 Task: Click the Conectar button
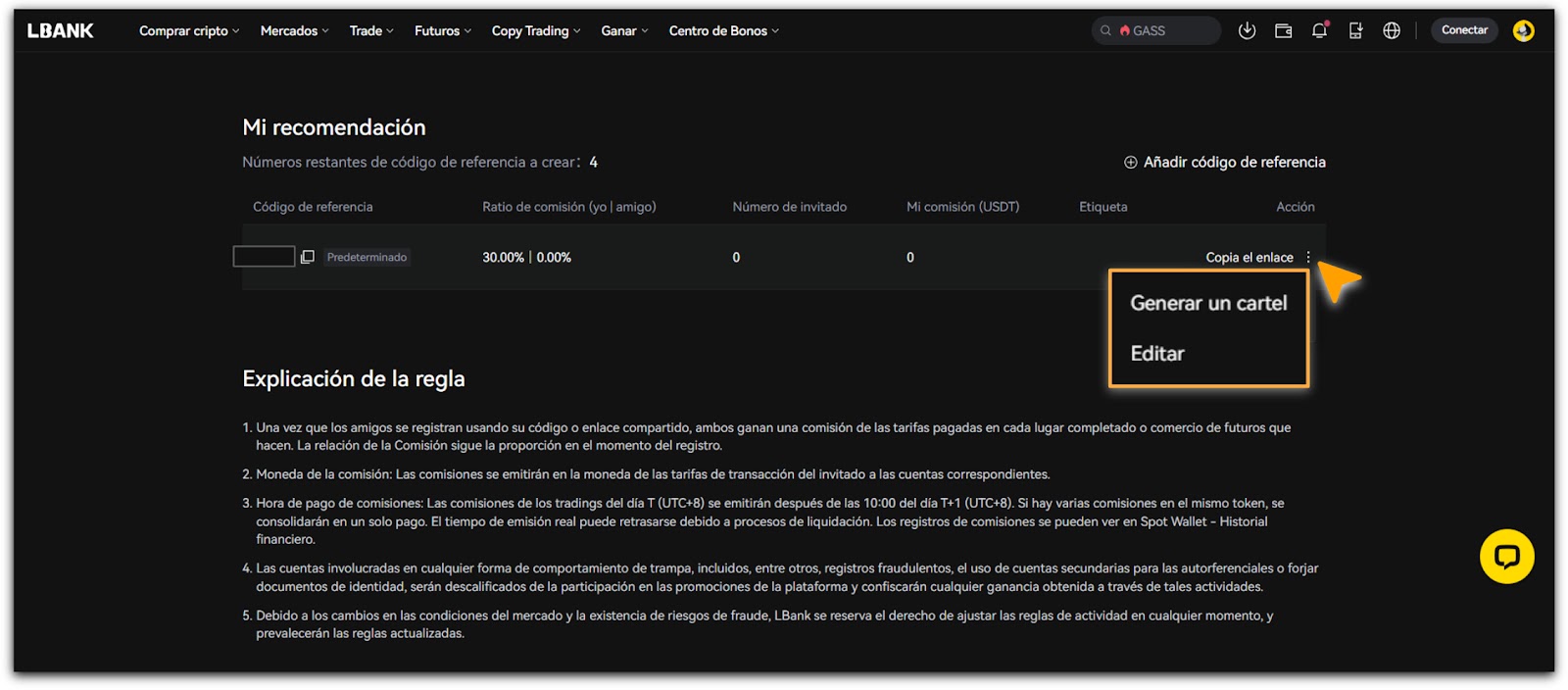pos(1464,30)
